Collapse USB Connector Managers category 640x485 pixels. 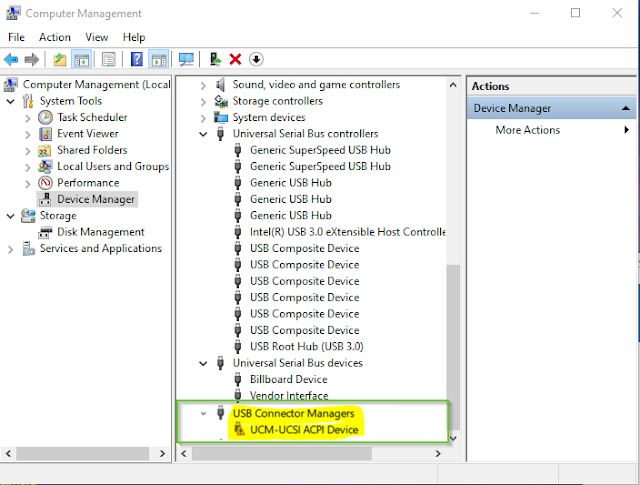pyautogui.click(x=203, y=414)
